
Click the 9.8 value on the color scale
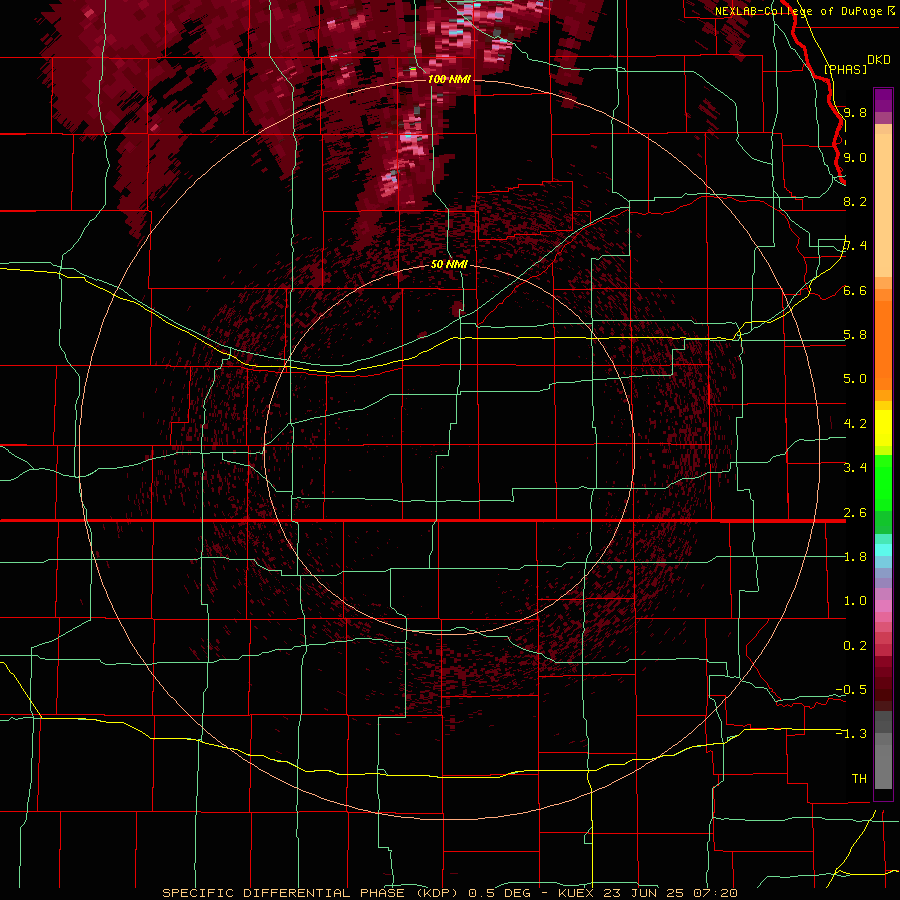coord(855,113)
